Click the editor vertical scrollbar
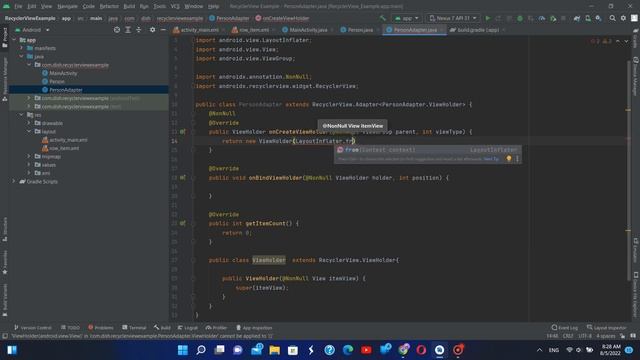The height and width of the screenshot is (360, 640). 629,171
